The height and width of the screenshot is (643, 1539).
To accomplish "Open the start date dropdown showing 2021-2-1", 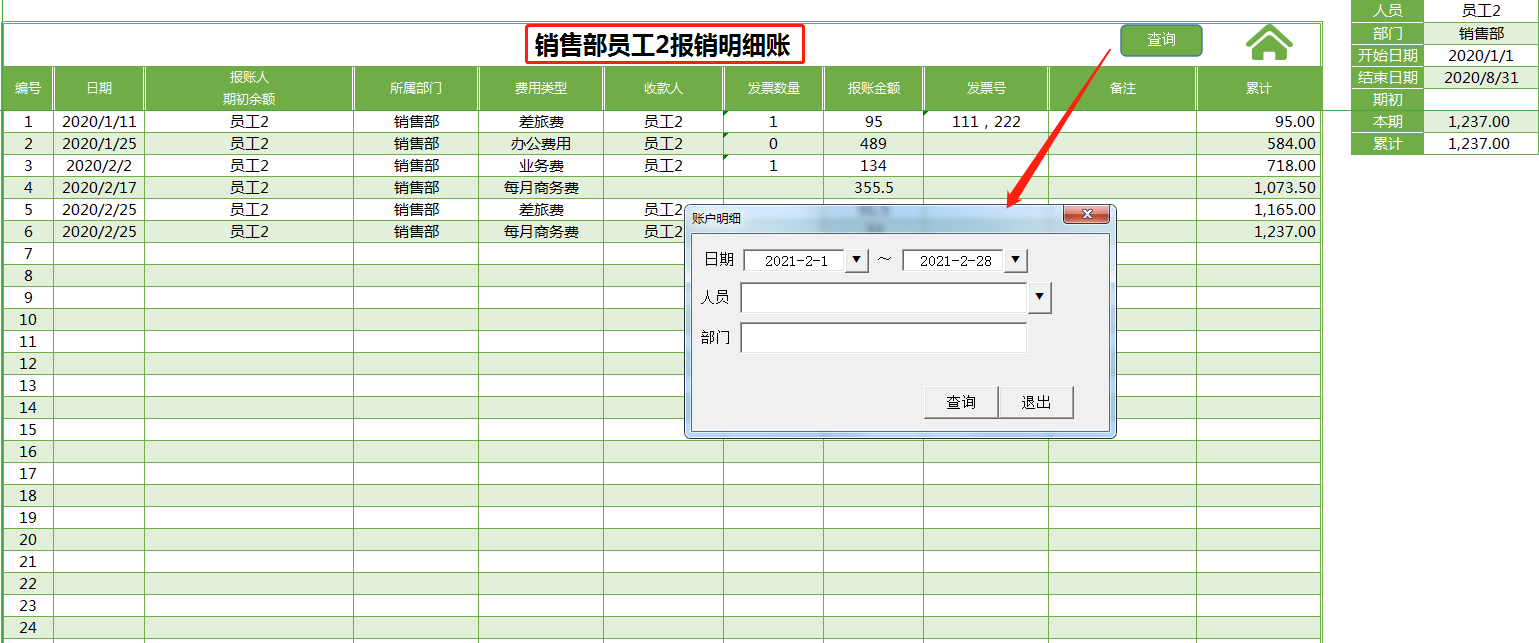I will 856,260.
